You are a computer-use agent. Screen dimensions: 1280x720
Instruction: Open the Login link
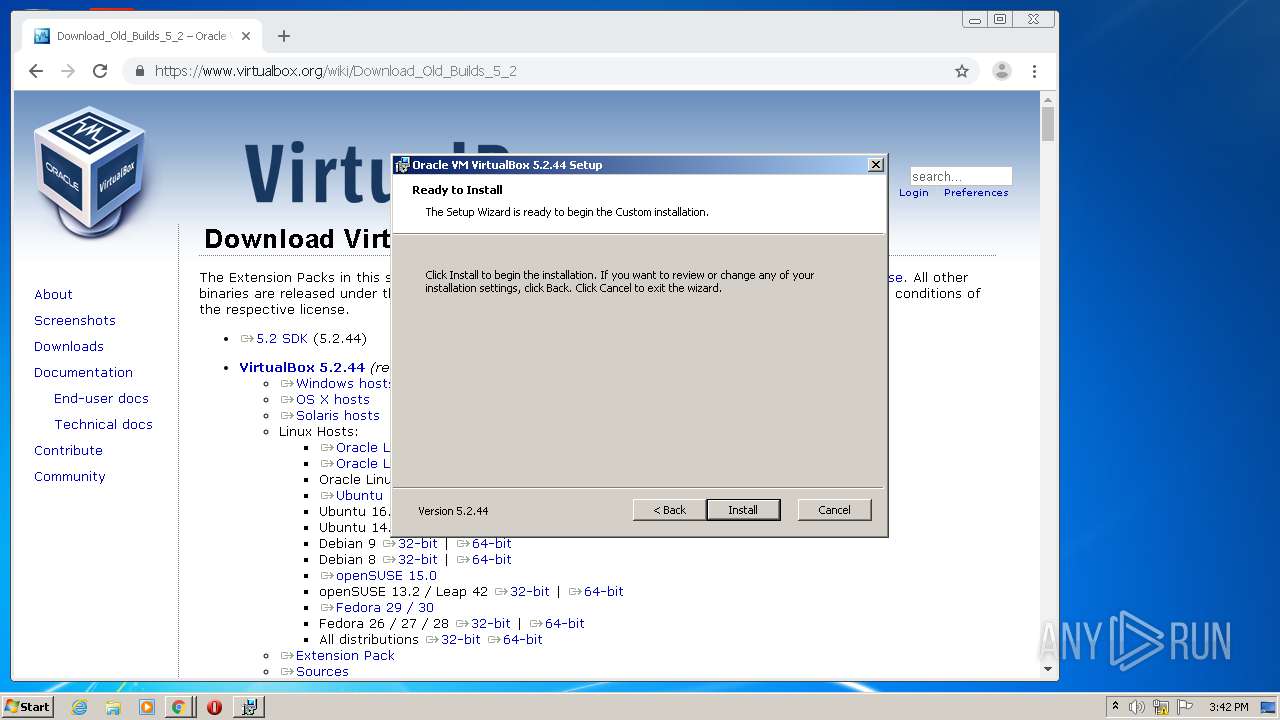point(913,193)
